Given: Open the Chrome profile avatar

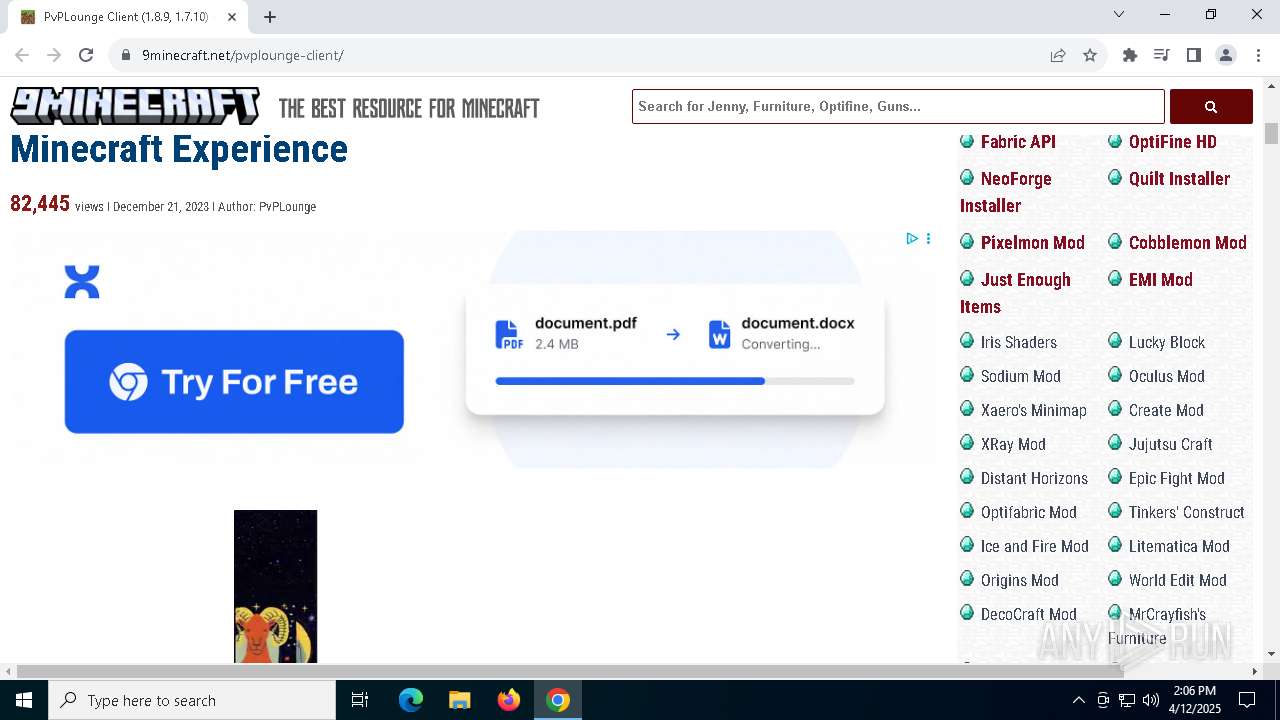Looking at the screenshot, I should coord(1226,55).
